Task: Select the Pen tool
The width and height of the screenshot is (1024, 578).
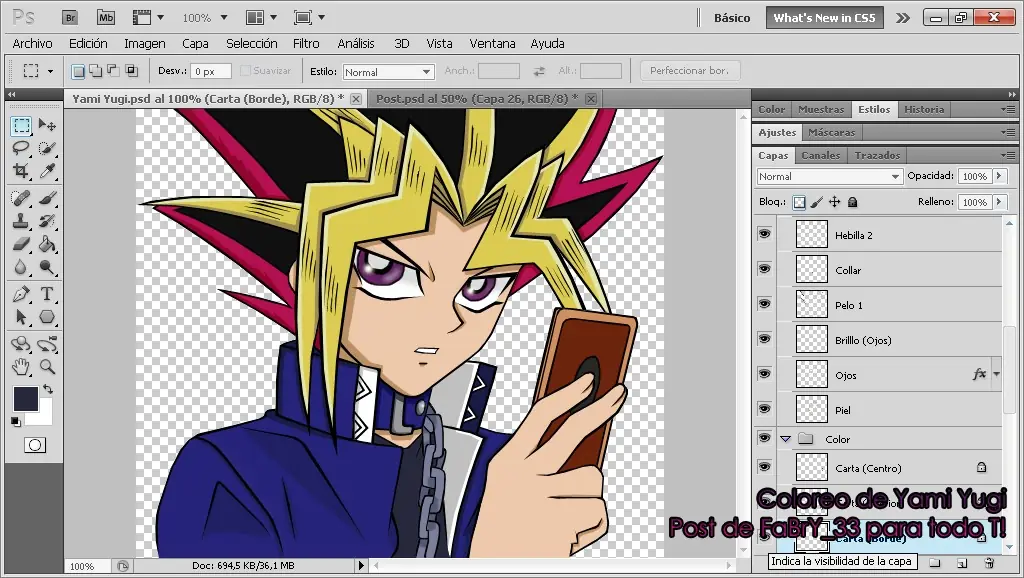Action: tap(21, 294)
